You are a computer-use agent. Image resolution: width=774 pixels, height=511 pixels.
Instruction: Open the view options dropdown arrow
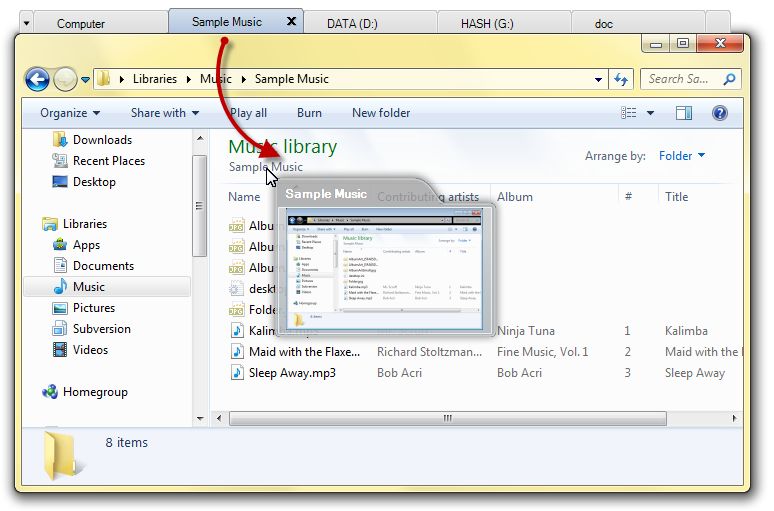point(651,113)
